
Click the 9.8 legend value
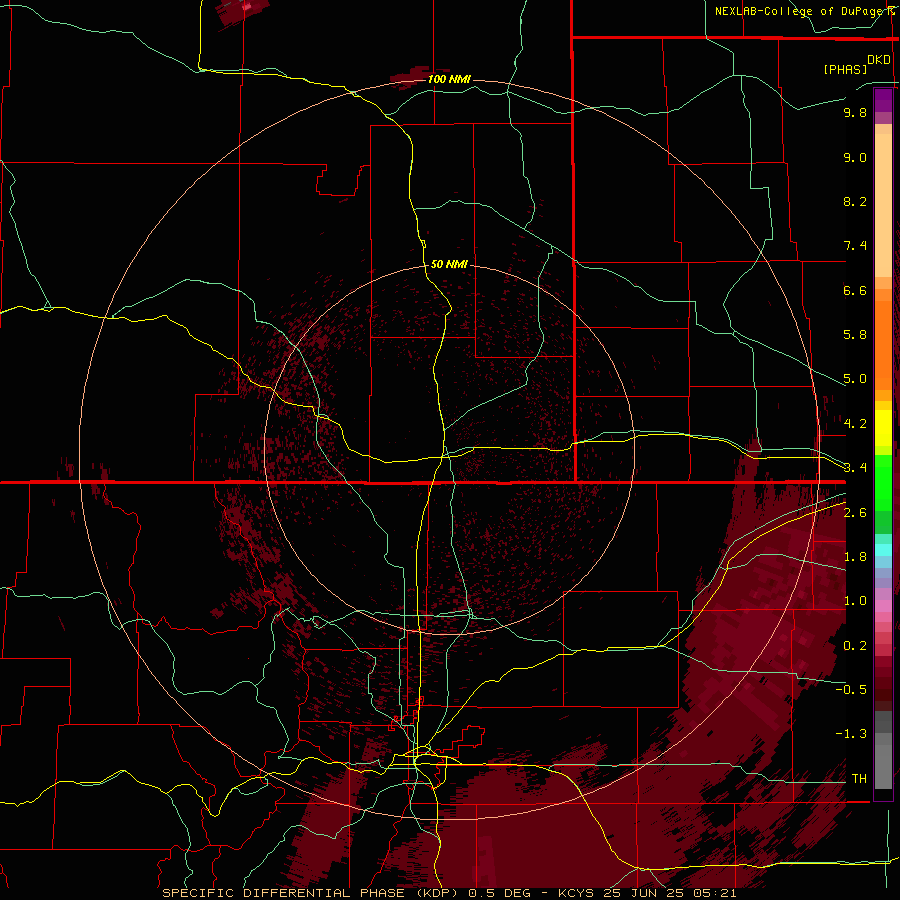tap(855, 112)
